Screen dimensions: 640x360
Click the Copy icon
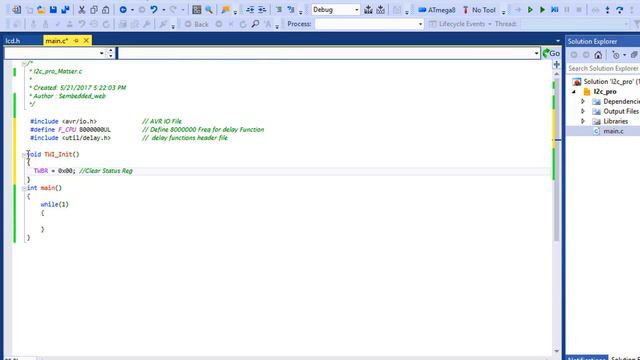(94, 9)
